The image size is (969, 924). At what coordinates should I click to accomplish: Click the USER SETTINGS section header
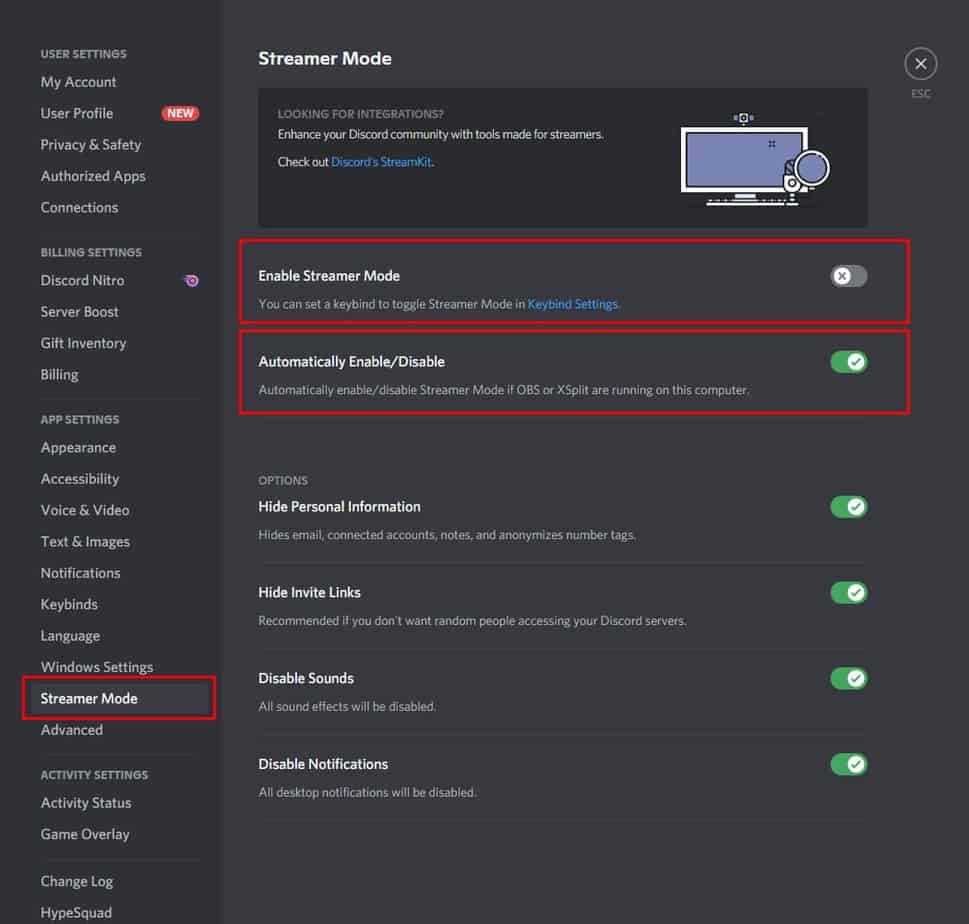pos(83,54)
